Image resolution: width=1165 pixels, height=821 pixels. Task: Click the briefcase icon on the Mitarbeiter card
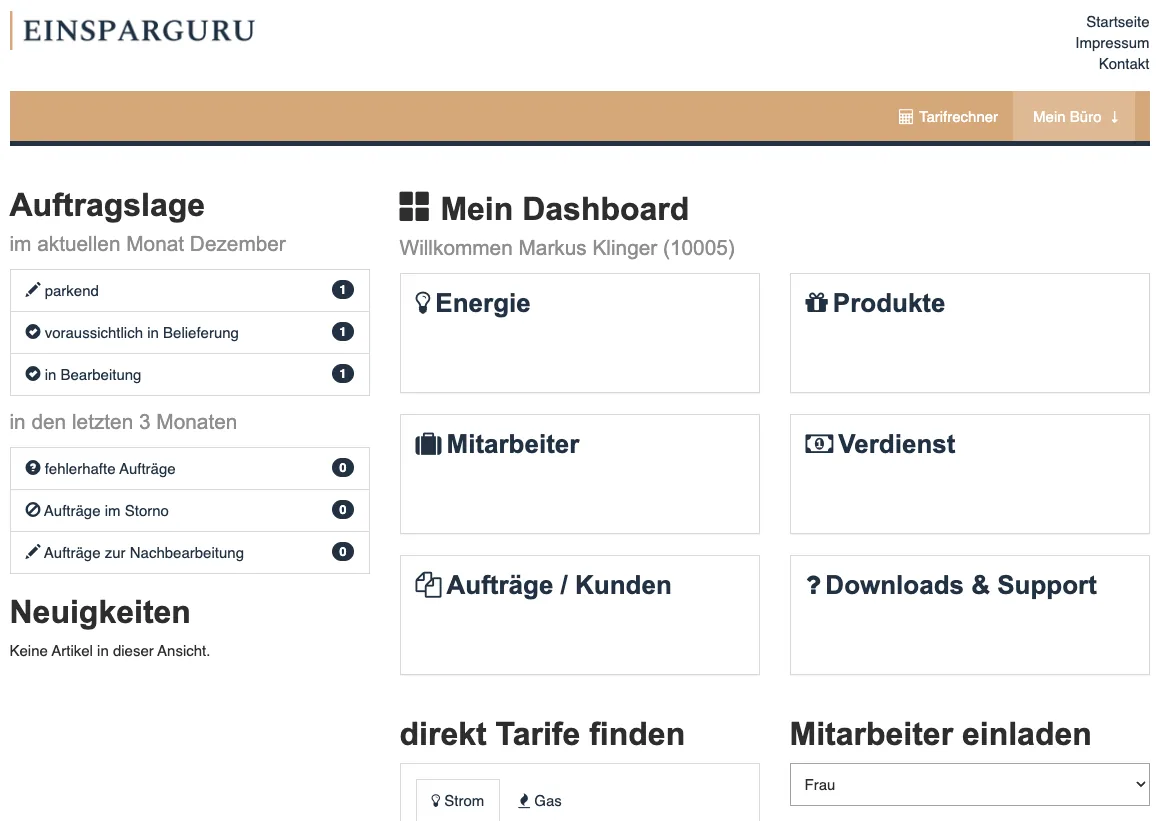(428, 444)
